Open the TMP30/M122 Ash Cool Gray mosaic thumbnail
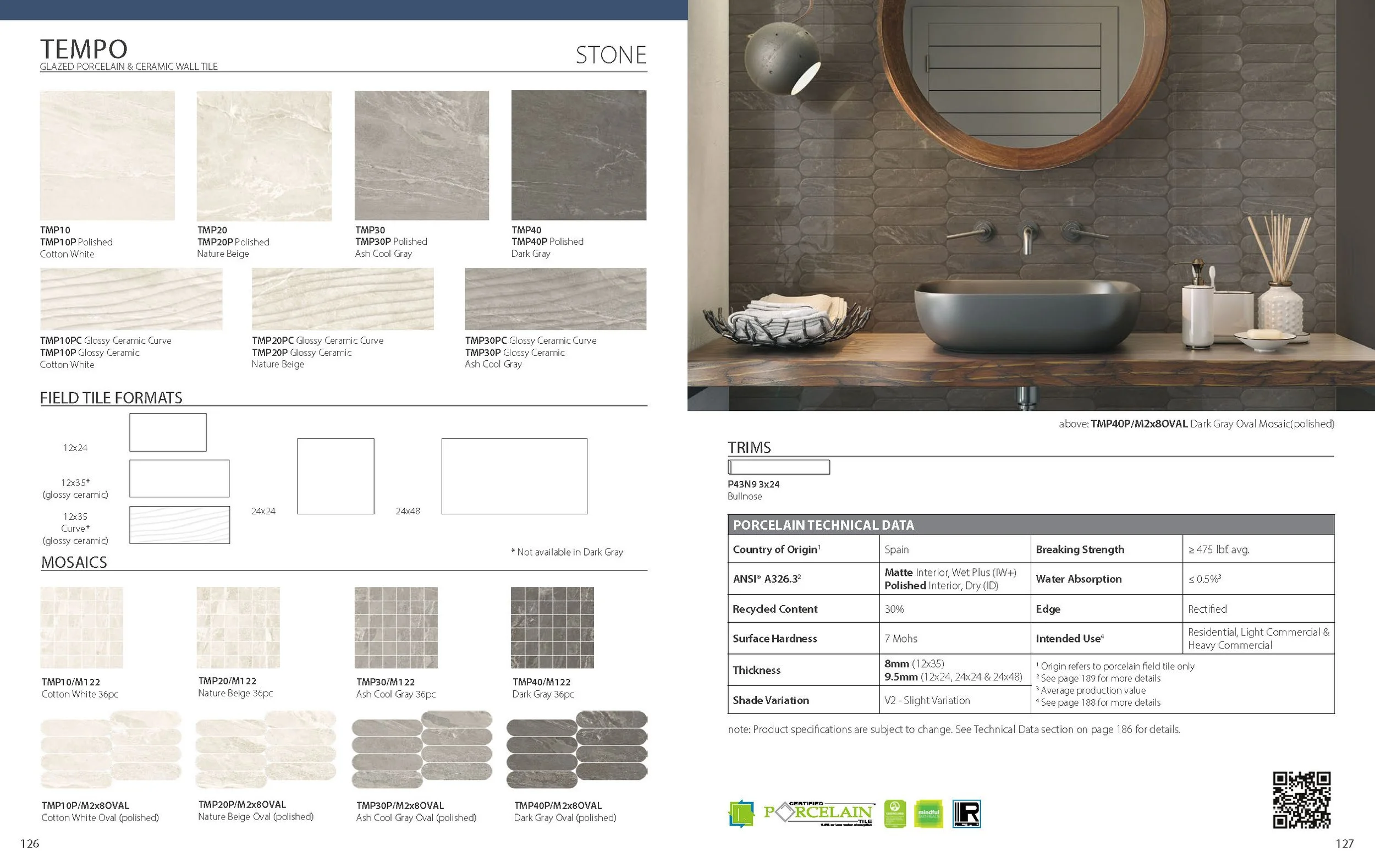 point(395,628)
